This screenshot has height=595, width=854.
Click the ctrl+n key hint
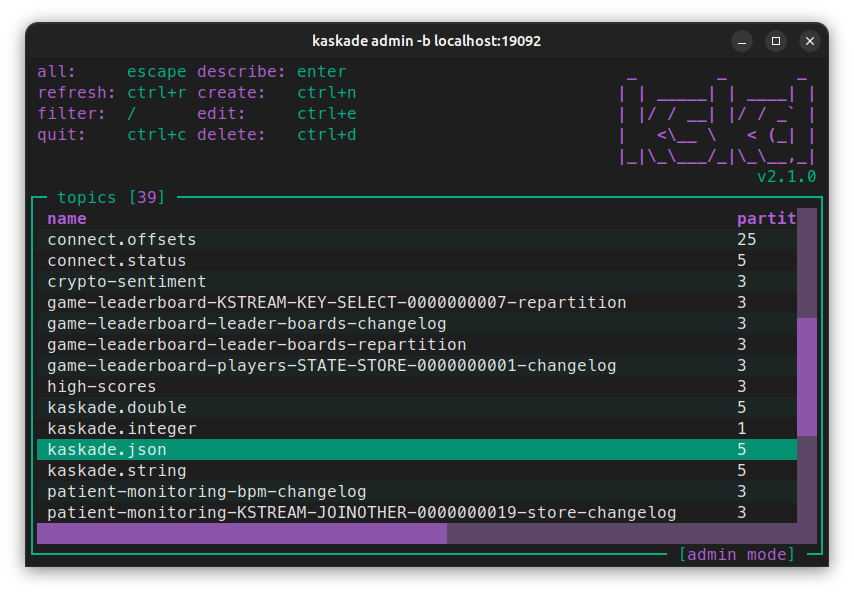click(x=327, y=93)
